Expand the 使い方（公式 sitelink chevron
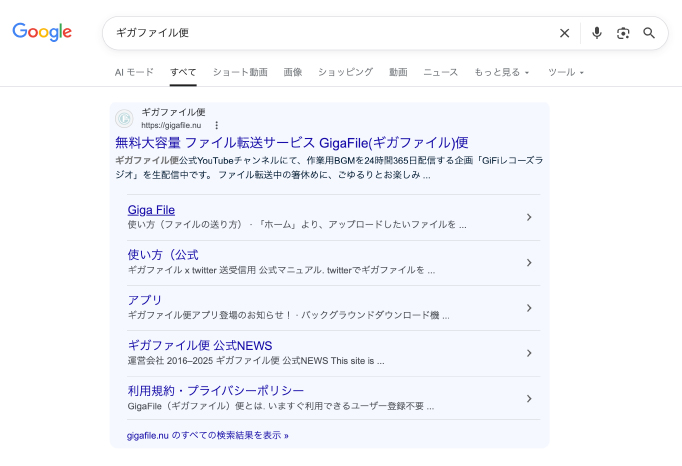682x466 pixels. click(529, 262)
